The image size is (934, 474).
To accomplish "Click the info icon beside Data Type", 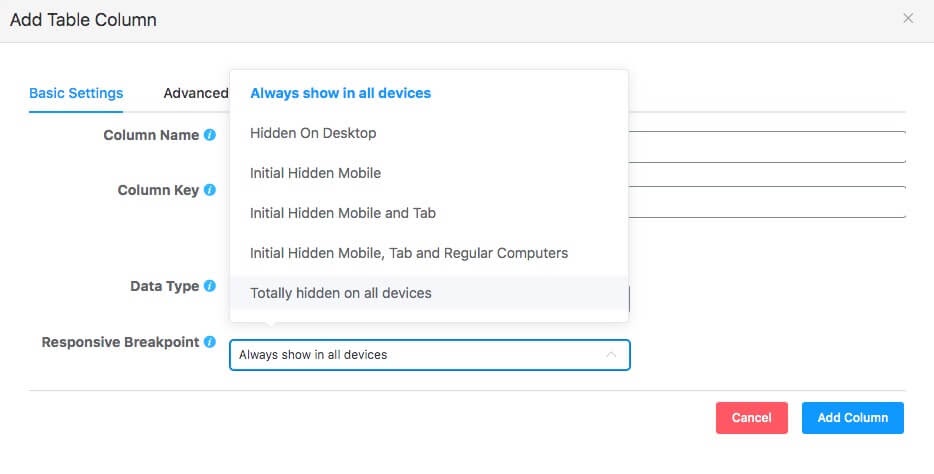I will click(x=210, y=286).
